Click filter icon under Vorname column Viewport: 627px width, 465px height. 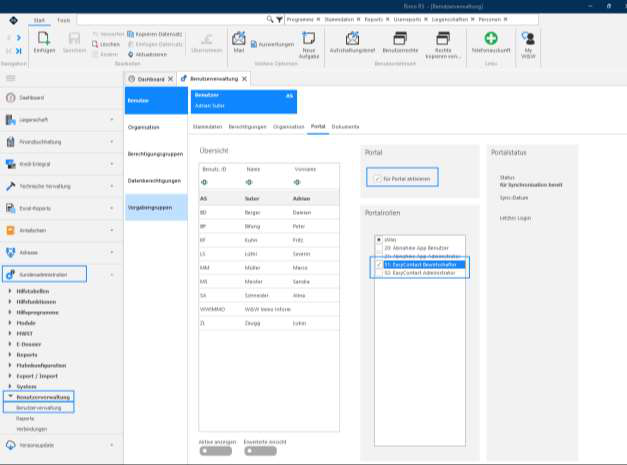297,182
